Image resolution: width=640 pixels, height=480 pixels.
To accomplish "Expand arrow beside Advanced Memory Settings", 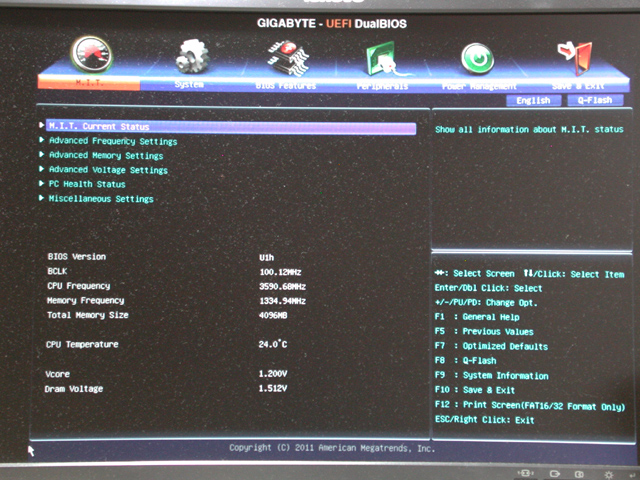I will pyautogui.click(x=42, y=155).
